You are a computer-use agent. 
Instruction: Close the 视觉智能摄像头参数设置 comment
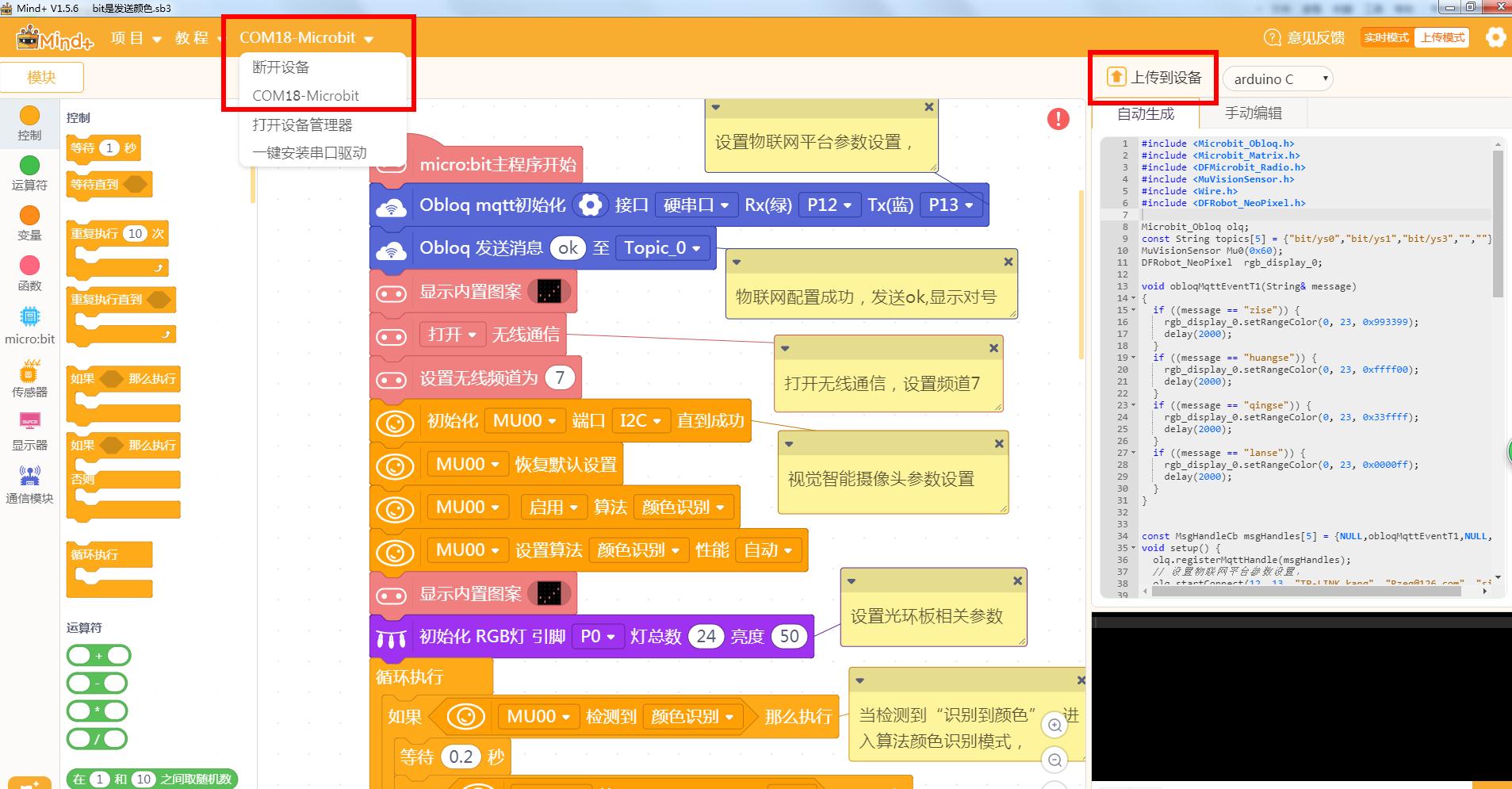pyautogui.click(x=999, y=444)
